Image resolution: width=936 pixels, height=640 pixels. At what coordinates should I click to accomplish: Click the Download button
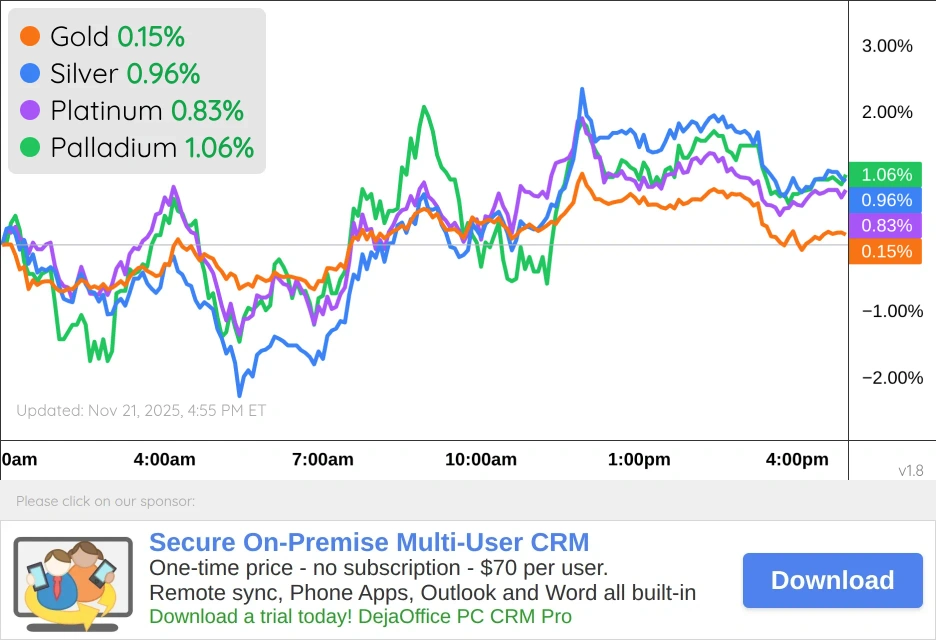click(832, 580)
